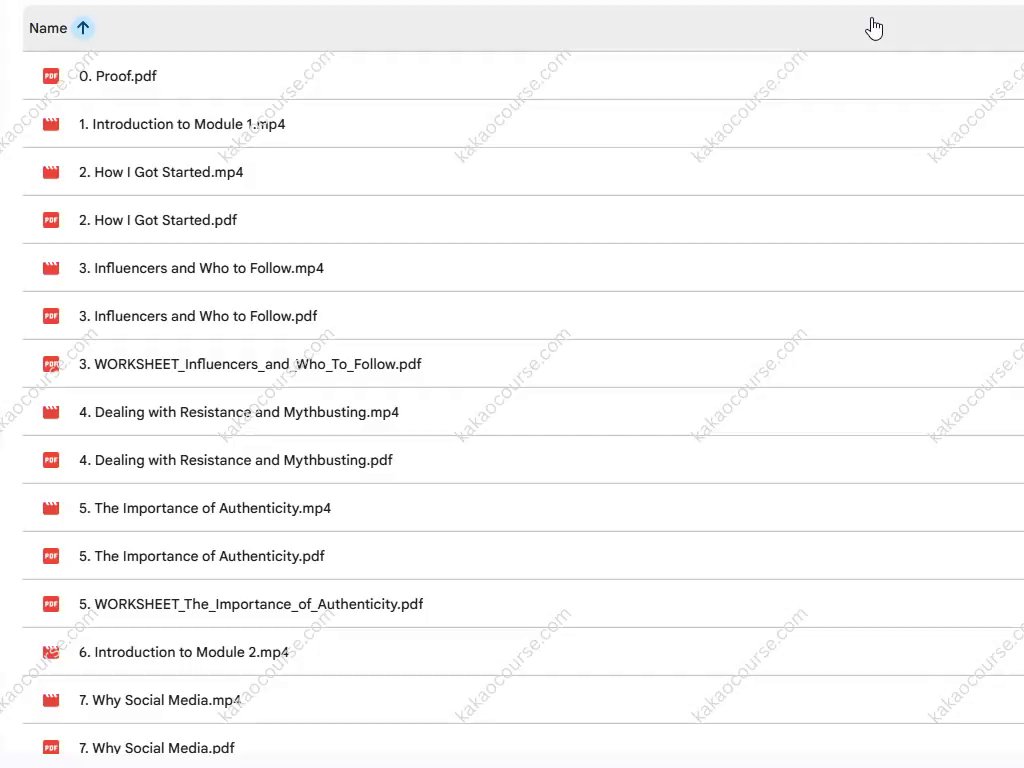This screenshot has width=1024, height=768.
Task: Toggle sort direction arrow beside Name
Action: coord(83,28)
